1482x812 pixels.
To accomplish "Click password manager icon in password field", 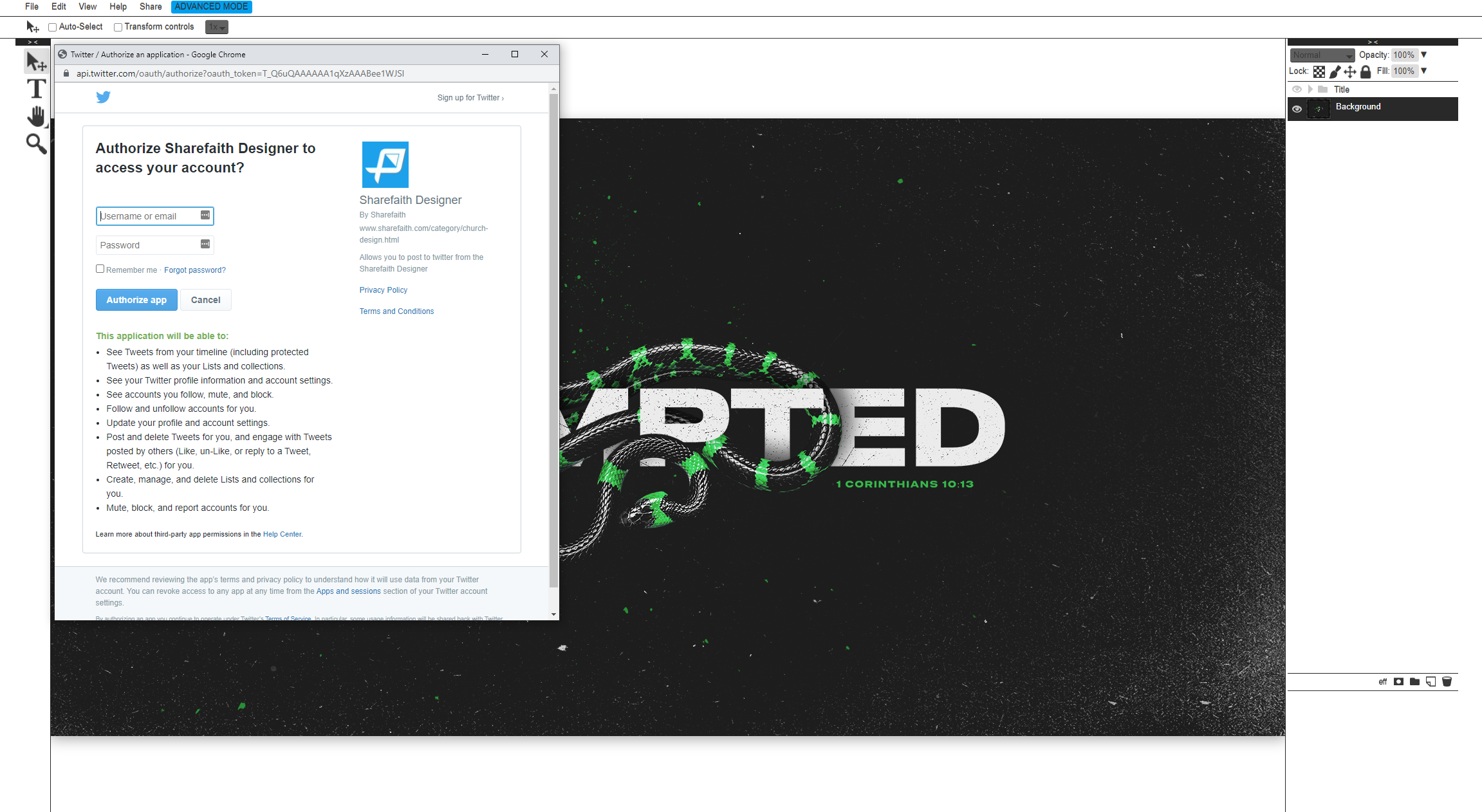I will tap(205, 244).
